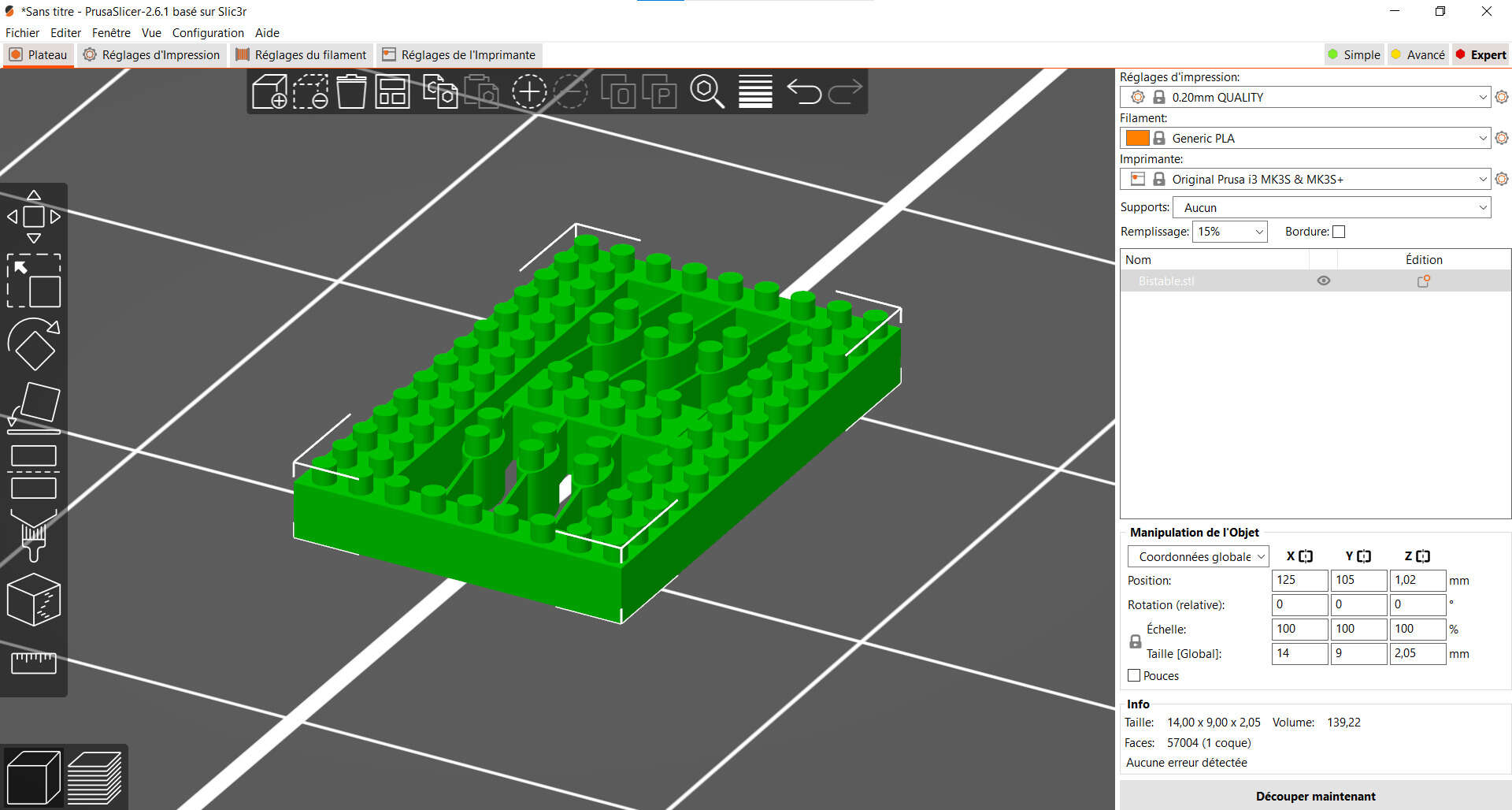
Task: Switch to 3D editor view cube icon
Action: pyautogui.click(x=33, y=778)
